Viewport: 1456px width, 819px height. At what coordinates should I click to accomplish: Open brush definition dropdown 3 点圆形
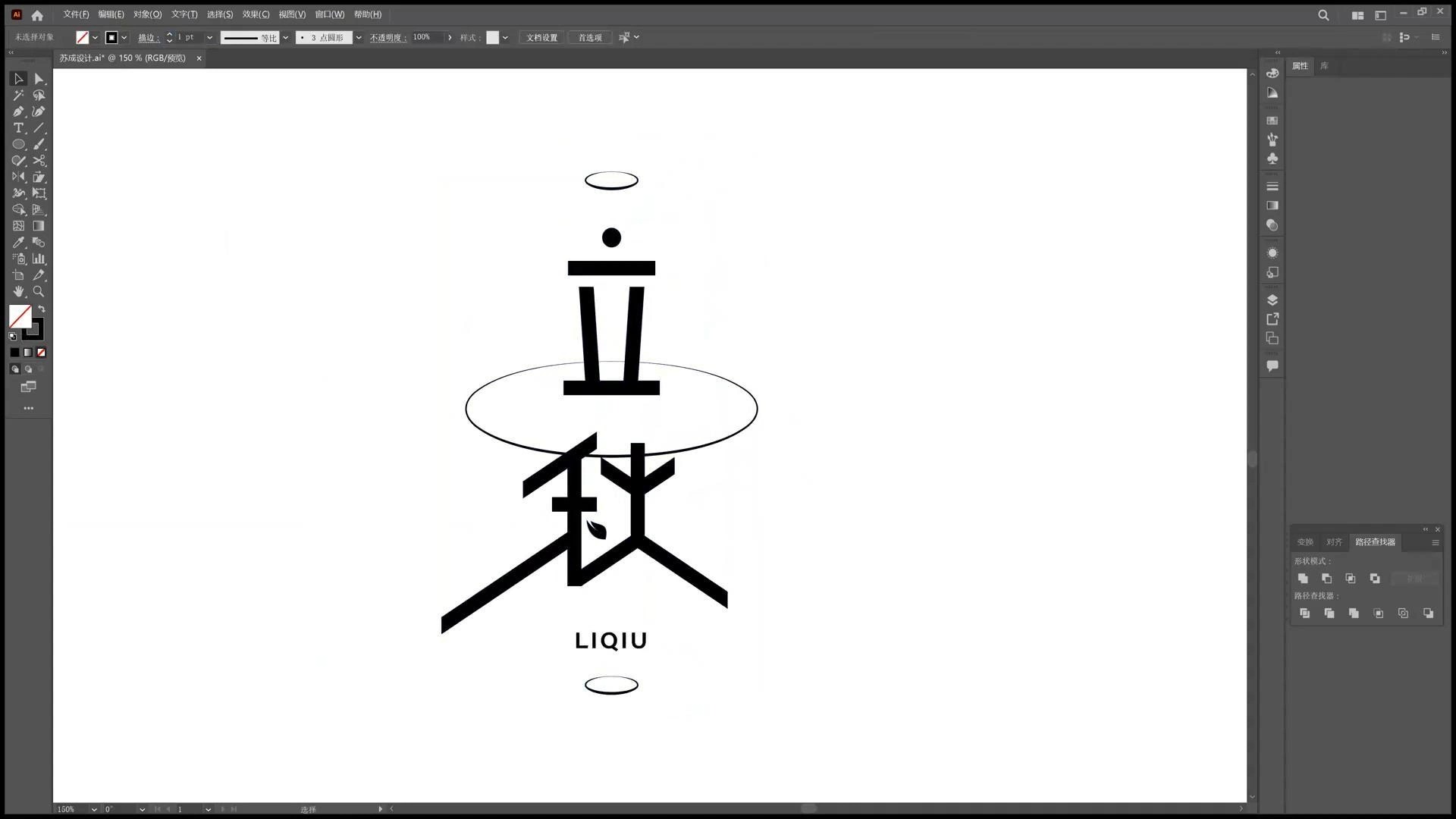pyautogui.click(x=359, y=38)
